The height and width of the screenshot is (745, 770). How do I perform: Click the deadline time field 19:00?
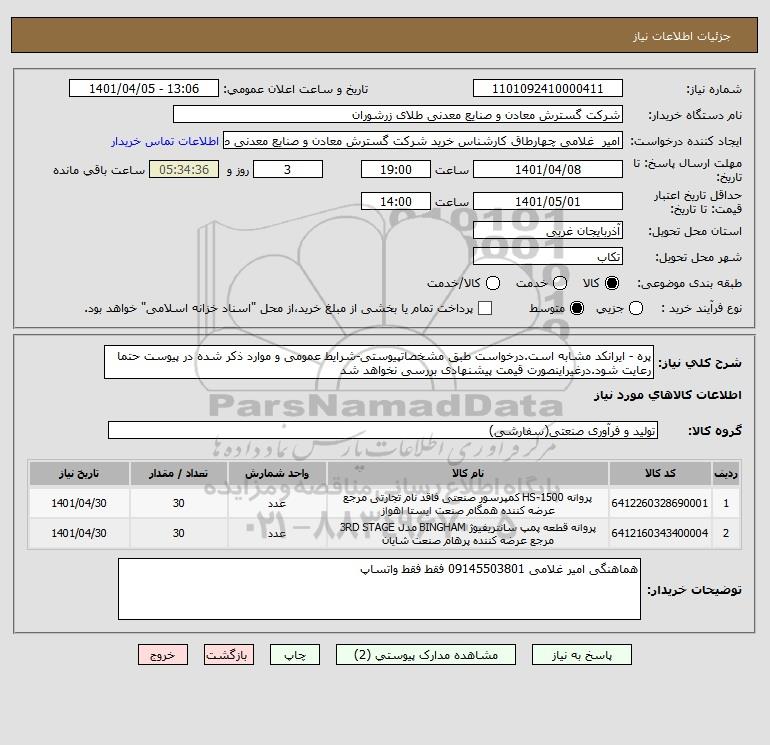(396, 169)
